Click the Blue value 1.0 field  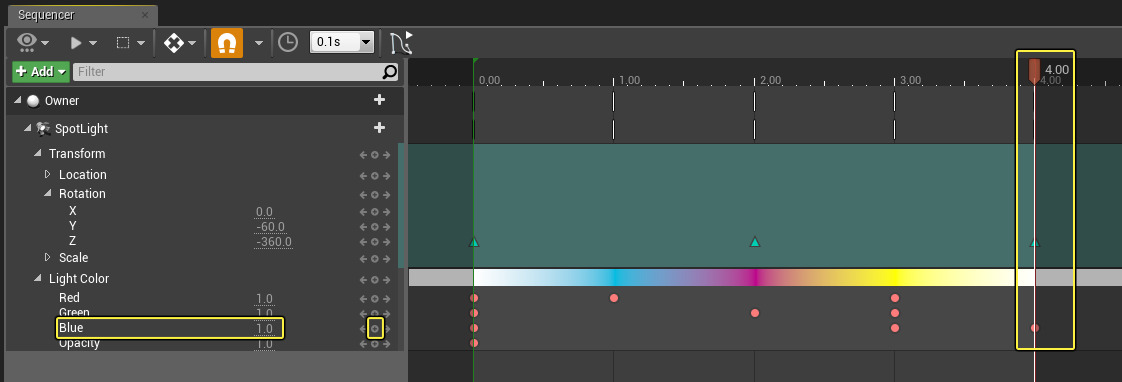264,329
